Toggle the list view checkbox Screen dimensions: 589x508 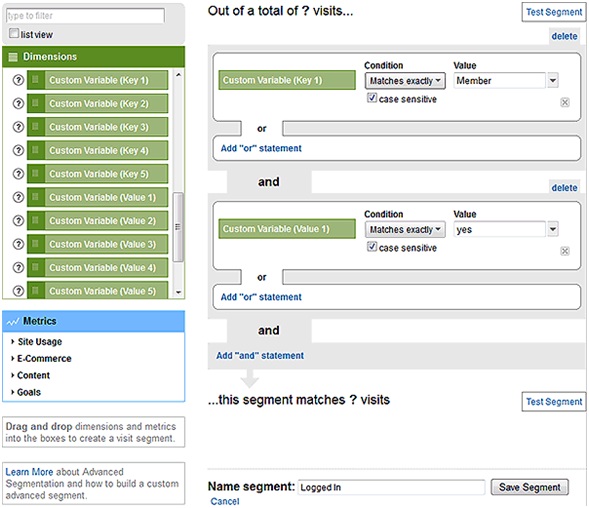(x=14, y=33)
